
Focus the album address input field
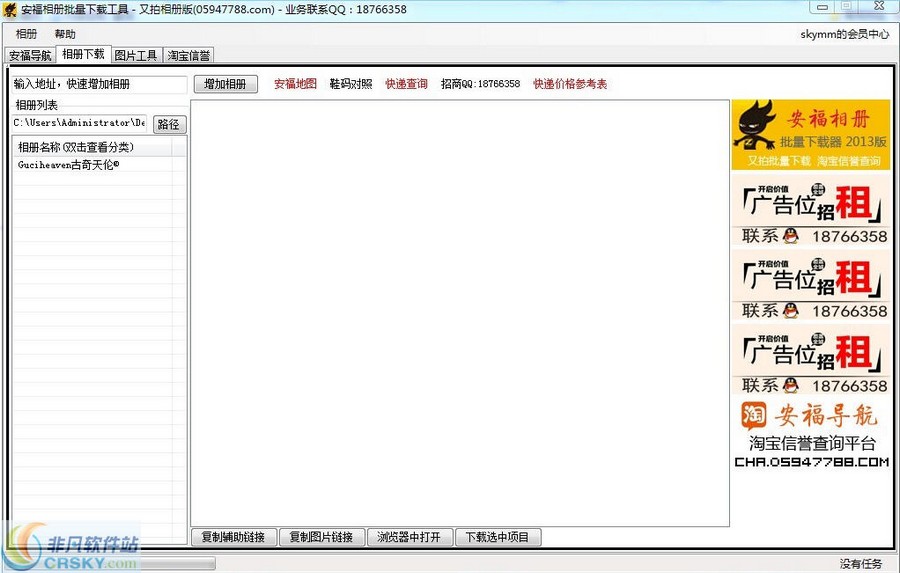[99, 84]
